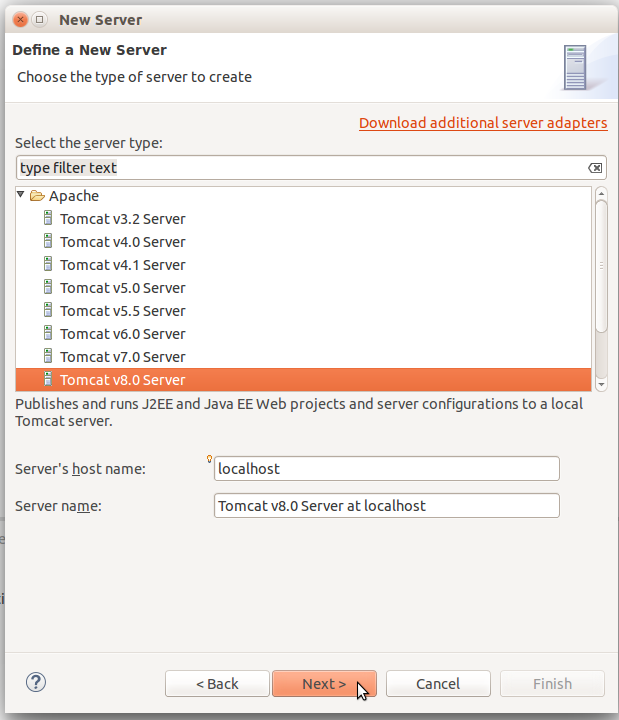The height and width of the screenshot is (720, 619).
Task: Click the server list scrollbar thumb
Action: tap(601, 266)
